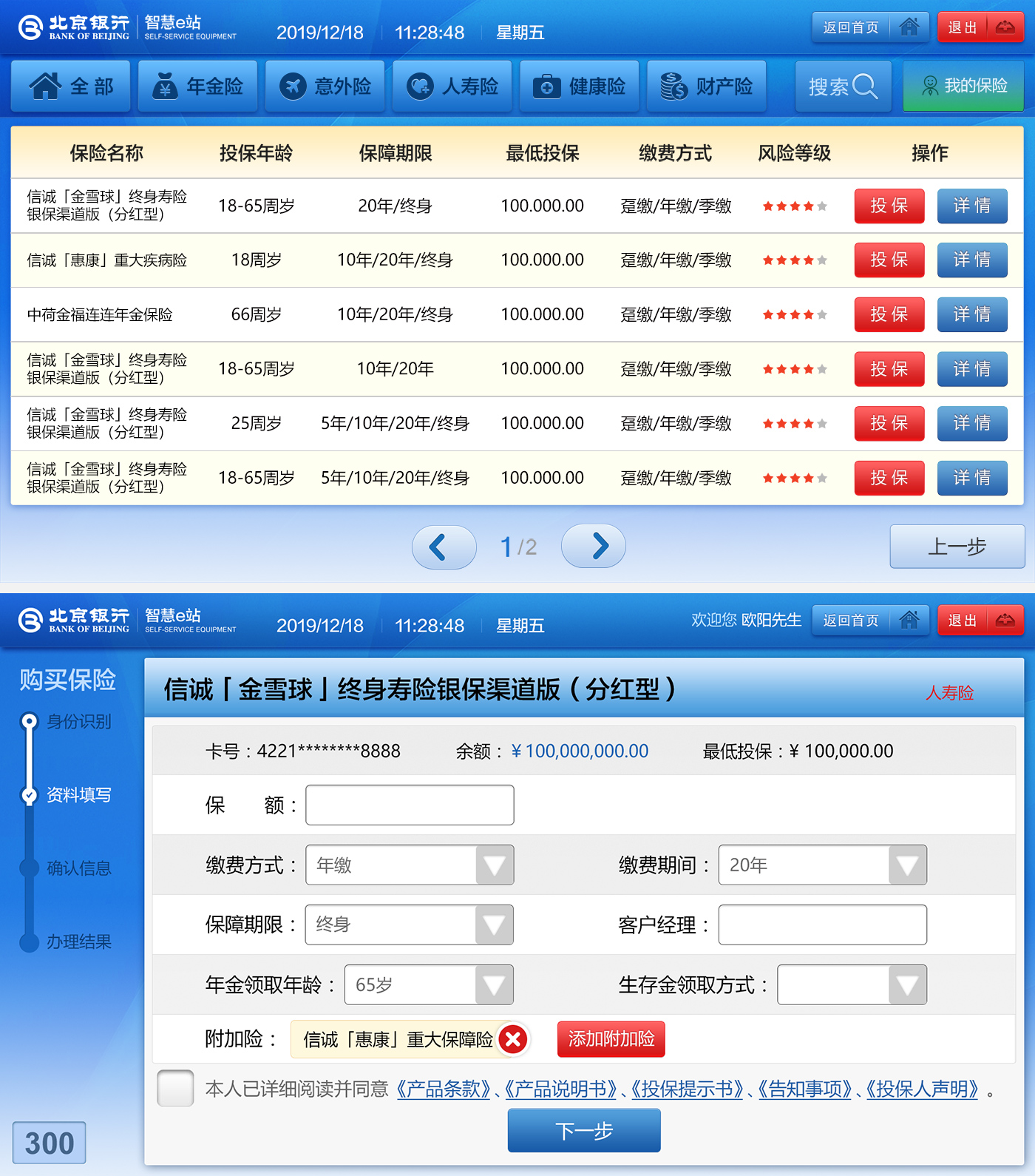Click the money-bag icon on the 年金险 tab

point(165,86)
